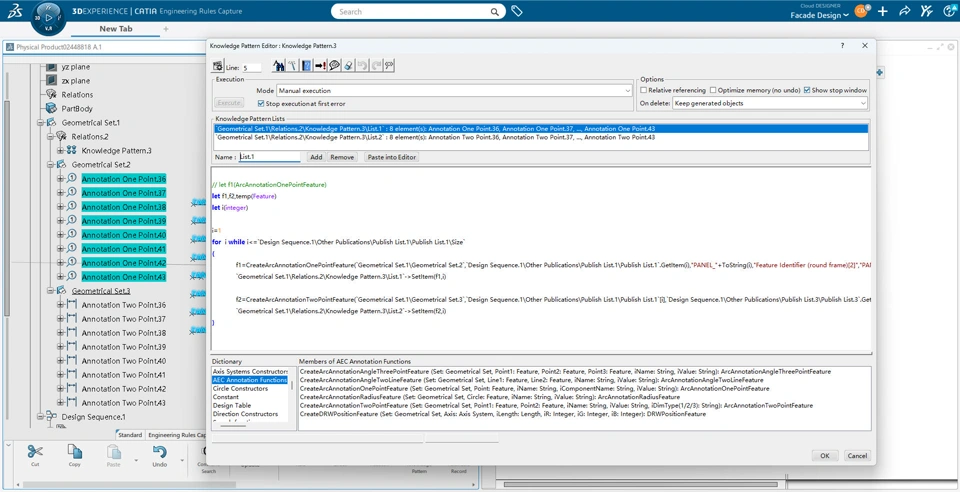This screenshot has width=960, height=492.
Task: Select Axis Systems Constructors in Dictionary
Action: 250,371
